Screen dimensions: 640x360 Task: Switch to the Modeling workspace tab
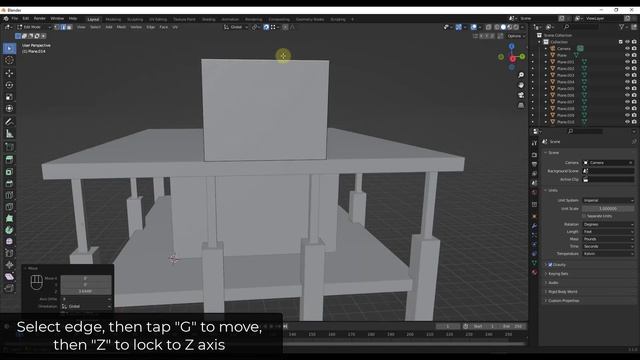pyautogui.click(x=113, y=19)
